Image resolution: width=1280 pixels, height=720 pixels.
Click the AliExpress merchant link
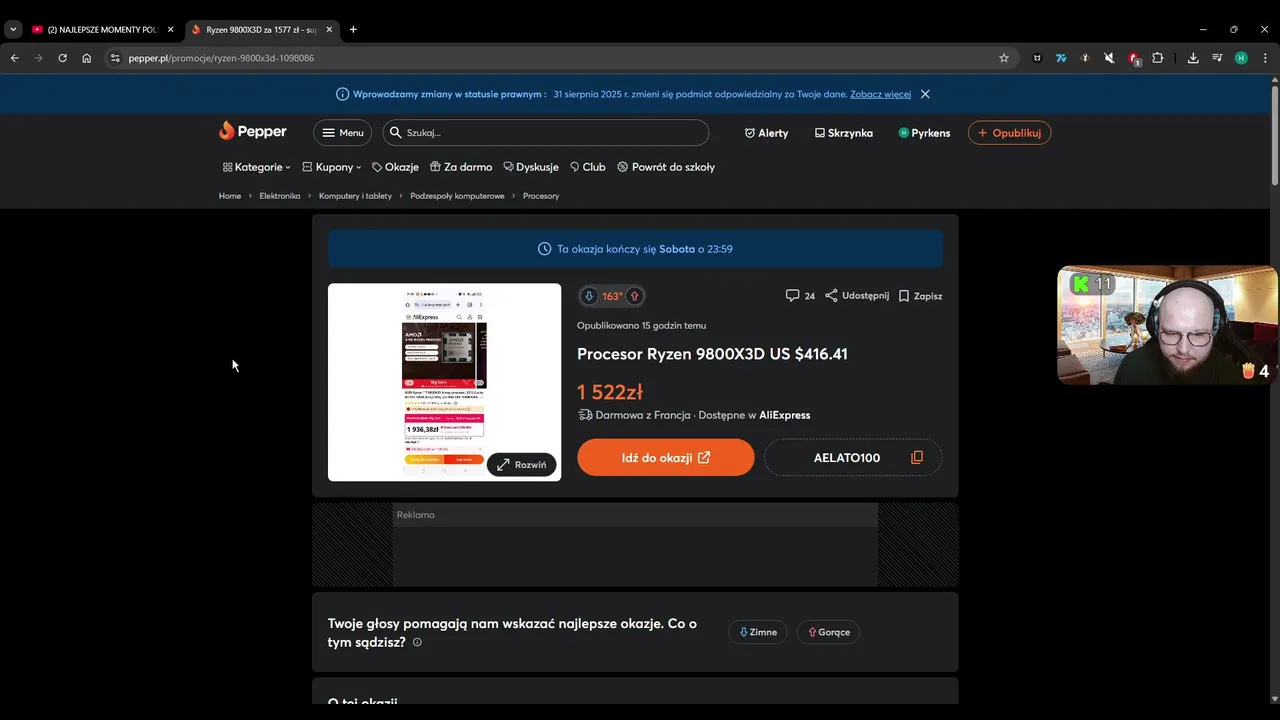pyautogui.click(x=785, y=415)
